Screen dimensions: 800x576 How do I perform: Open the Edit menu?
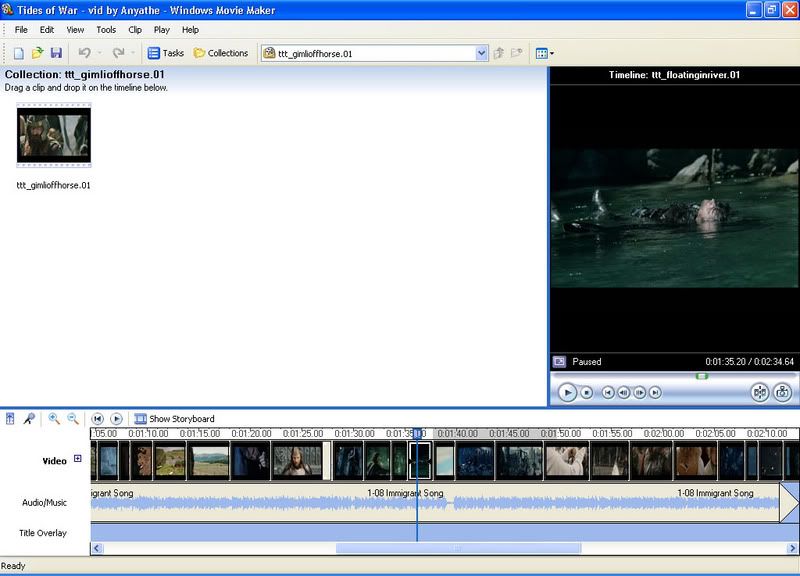tap(47, 30)
